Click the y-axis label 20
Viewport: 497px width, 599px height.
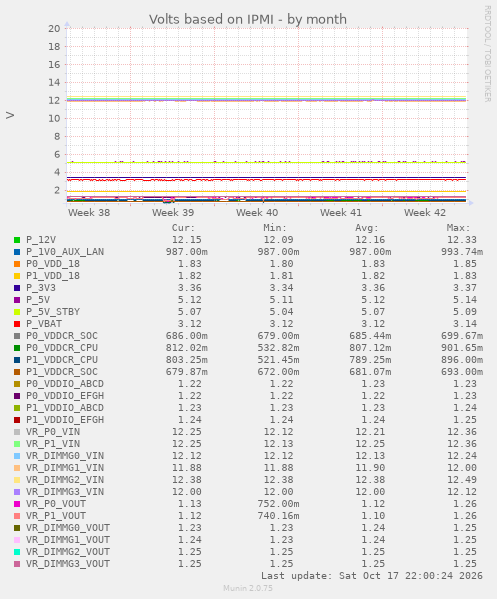coord(54,29)
